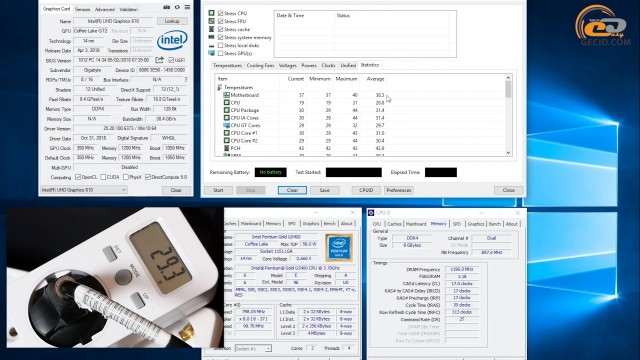This screenshot has height=360, width=640.
Task: Enable Stress local disks checkbox
Action: pyautogui.click(x=220, y=45)
